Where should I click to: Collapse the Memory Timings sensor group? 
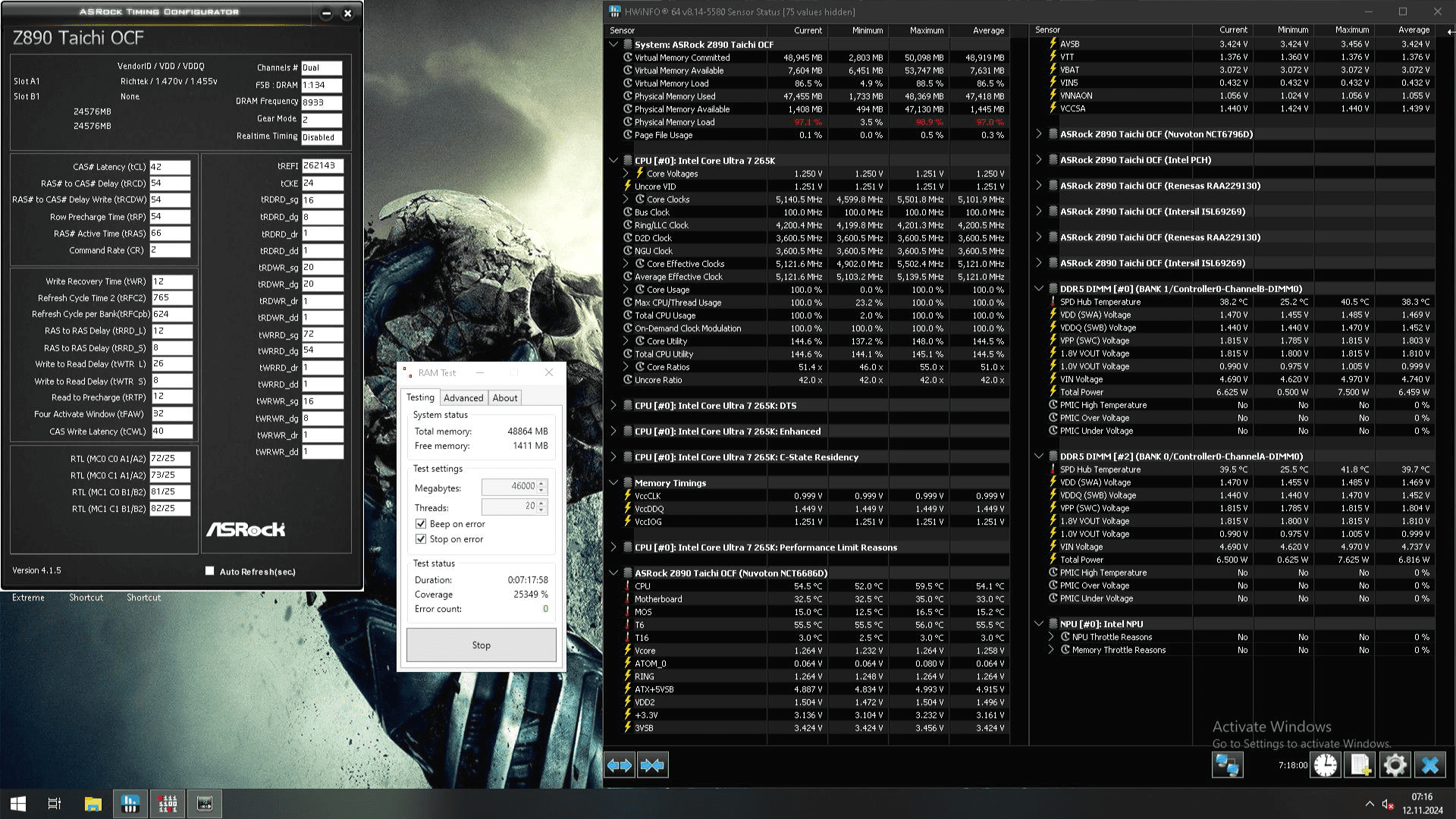click(613, 483)
